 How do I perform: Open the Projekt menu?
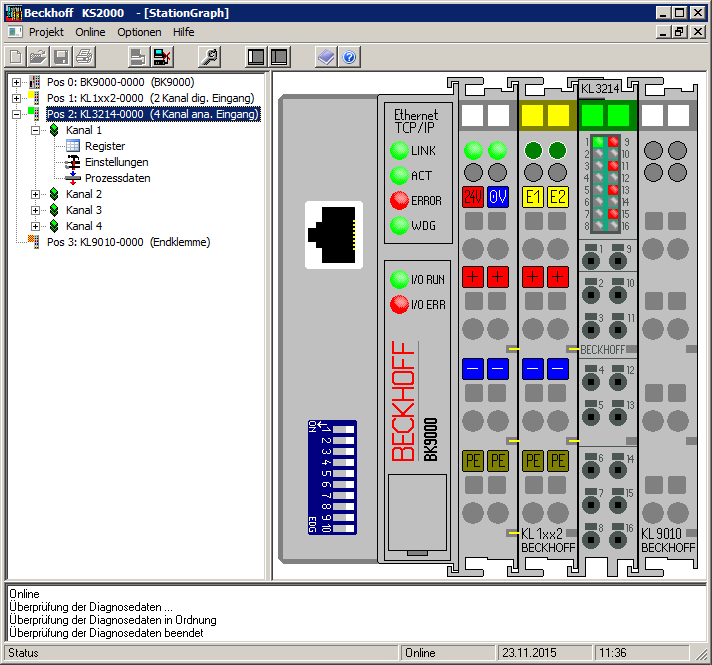46,32
